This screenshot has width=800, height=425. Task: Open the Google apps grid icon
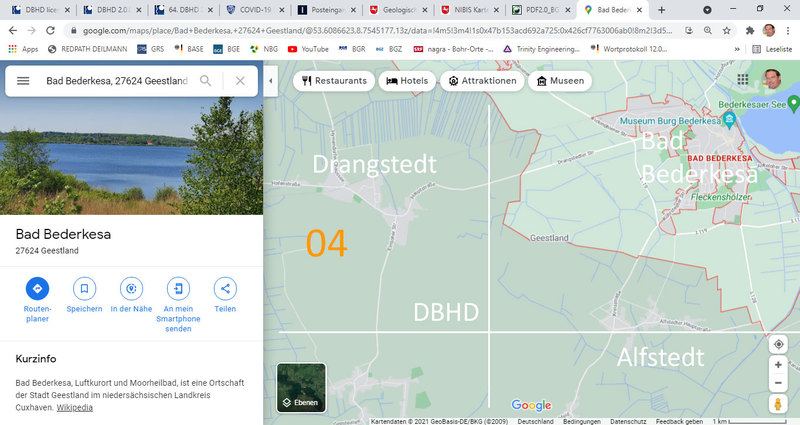click(741, 80)
